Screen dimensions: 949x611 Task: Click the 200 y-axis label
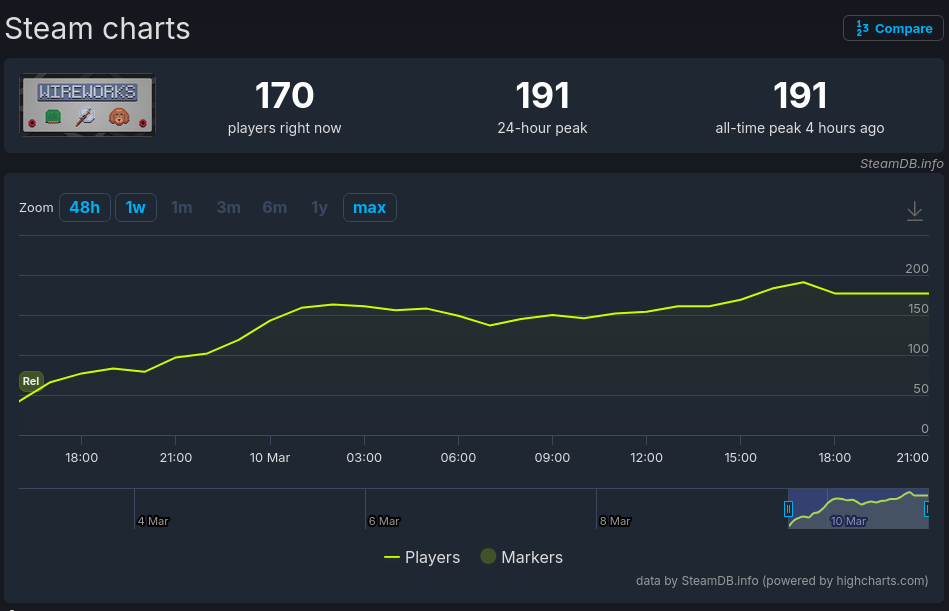point(916,269)
